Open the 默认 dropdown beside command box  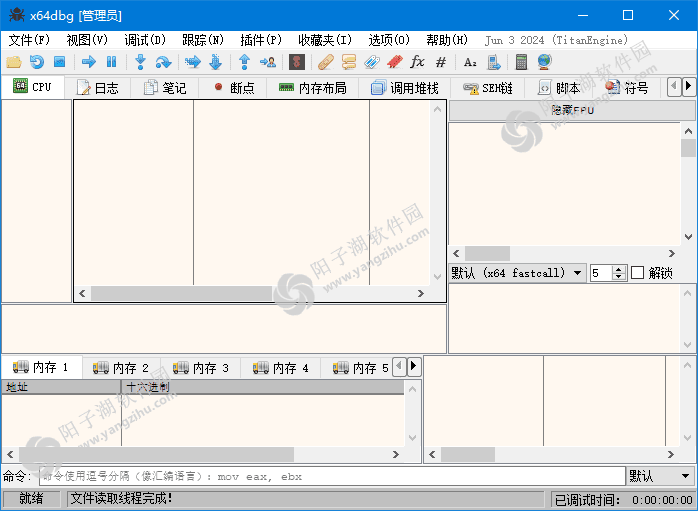pos(660,477)
